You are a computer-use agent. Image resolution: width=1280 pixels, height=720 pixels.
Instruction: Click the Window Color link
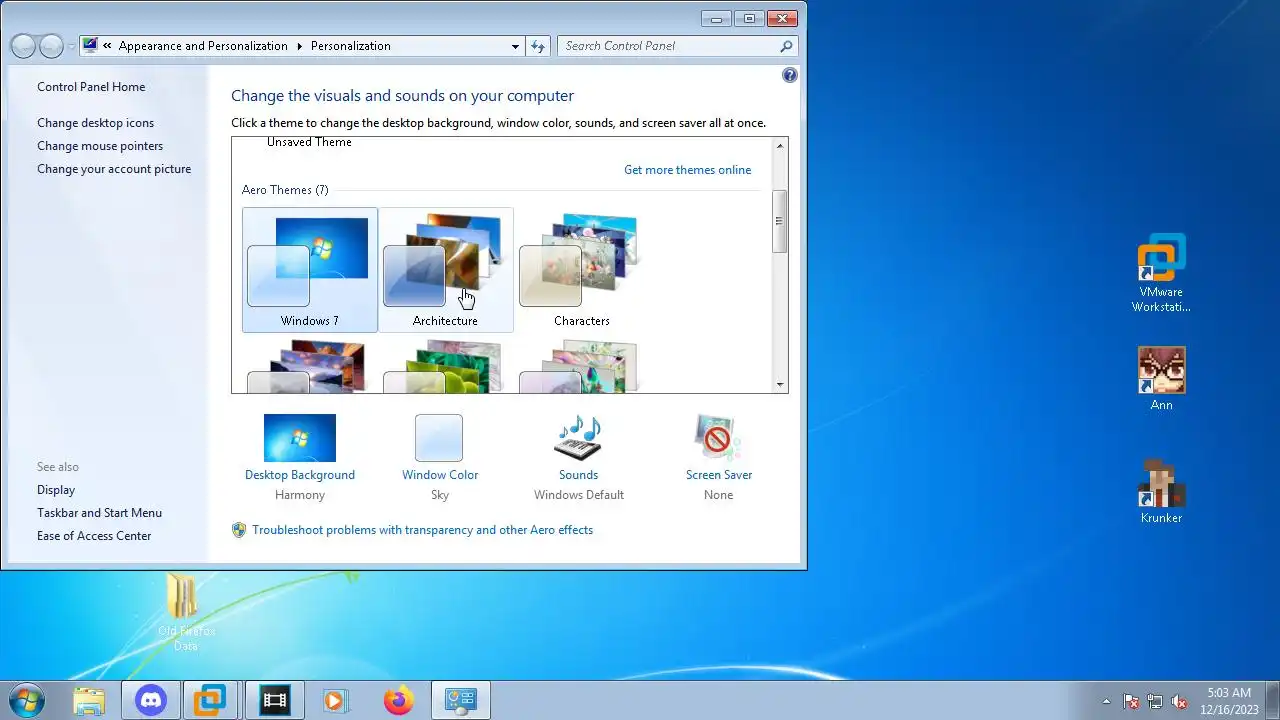440,475
